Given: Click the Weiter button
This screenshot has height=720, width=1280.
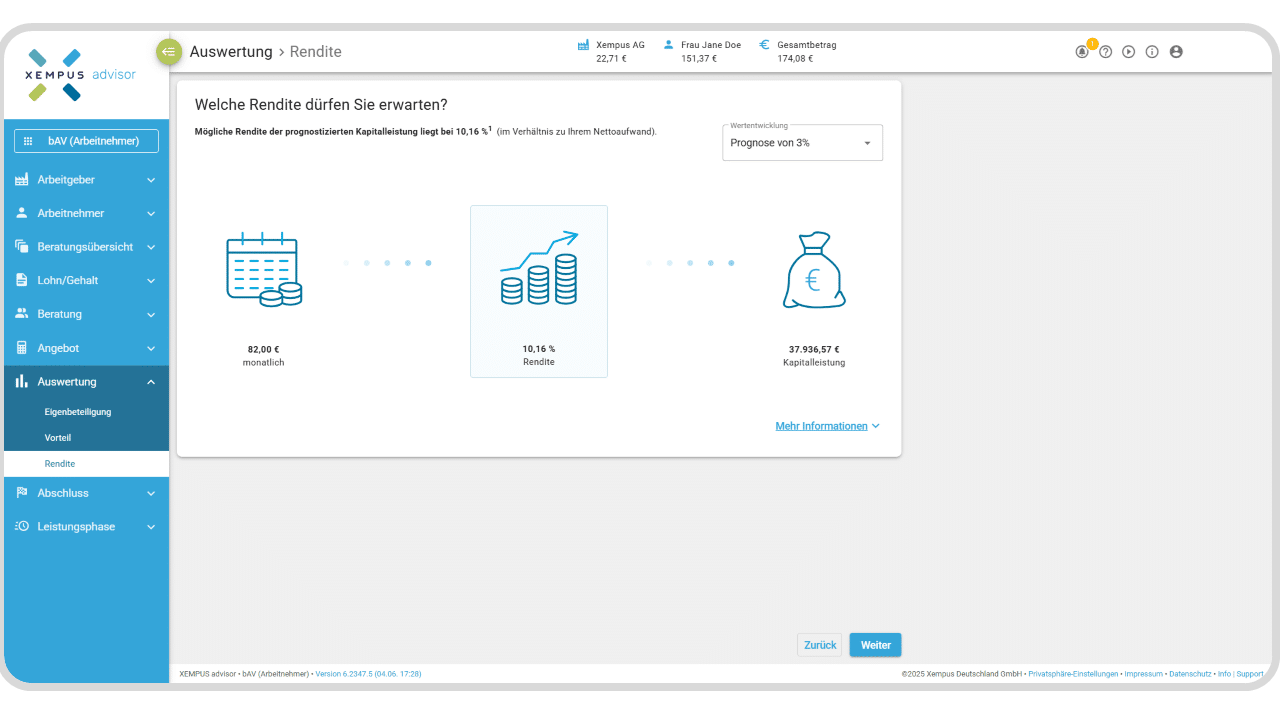Looking at the screenshot, I should click(x=875, y=645).
